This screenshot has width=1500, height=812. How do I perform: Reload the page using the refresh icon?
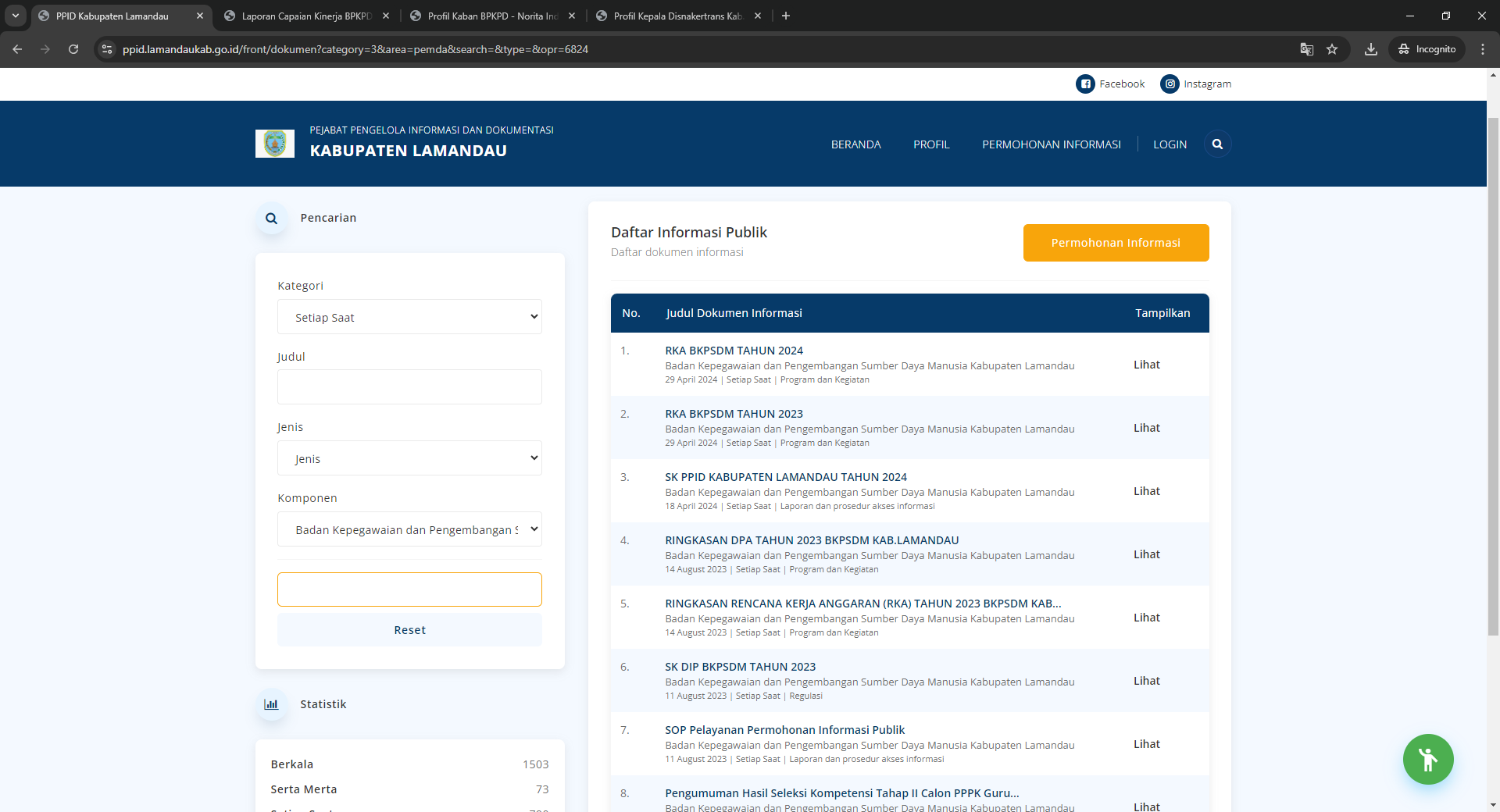tap(73, 49)
